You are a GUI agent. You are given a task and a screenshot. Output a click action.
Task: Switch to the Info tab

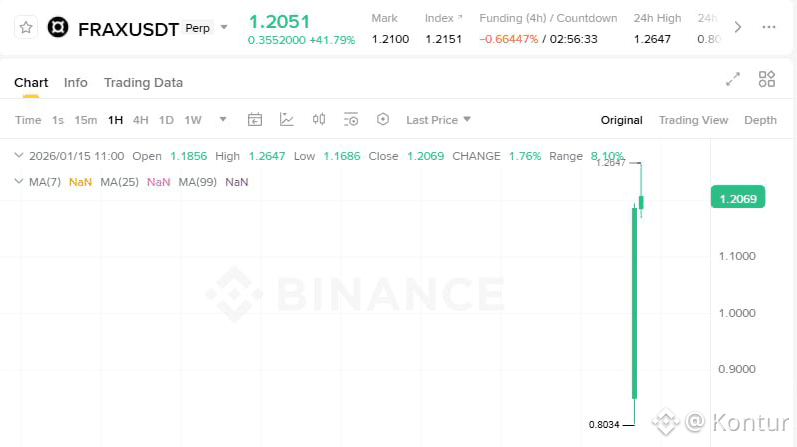[76, 82]
